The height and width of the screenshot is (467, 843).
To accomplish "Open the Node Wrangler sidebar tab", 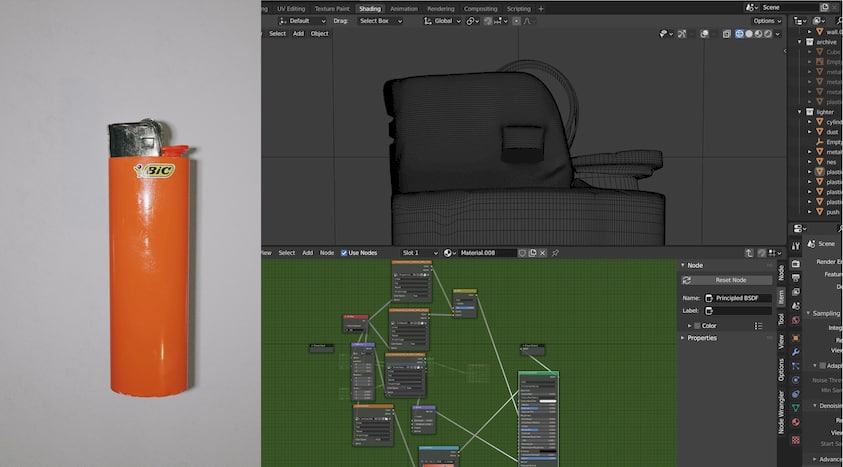I will click(x=781, y=411).
